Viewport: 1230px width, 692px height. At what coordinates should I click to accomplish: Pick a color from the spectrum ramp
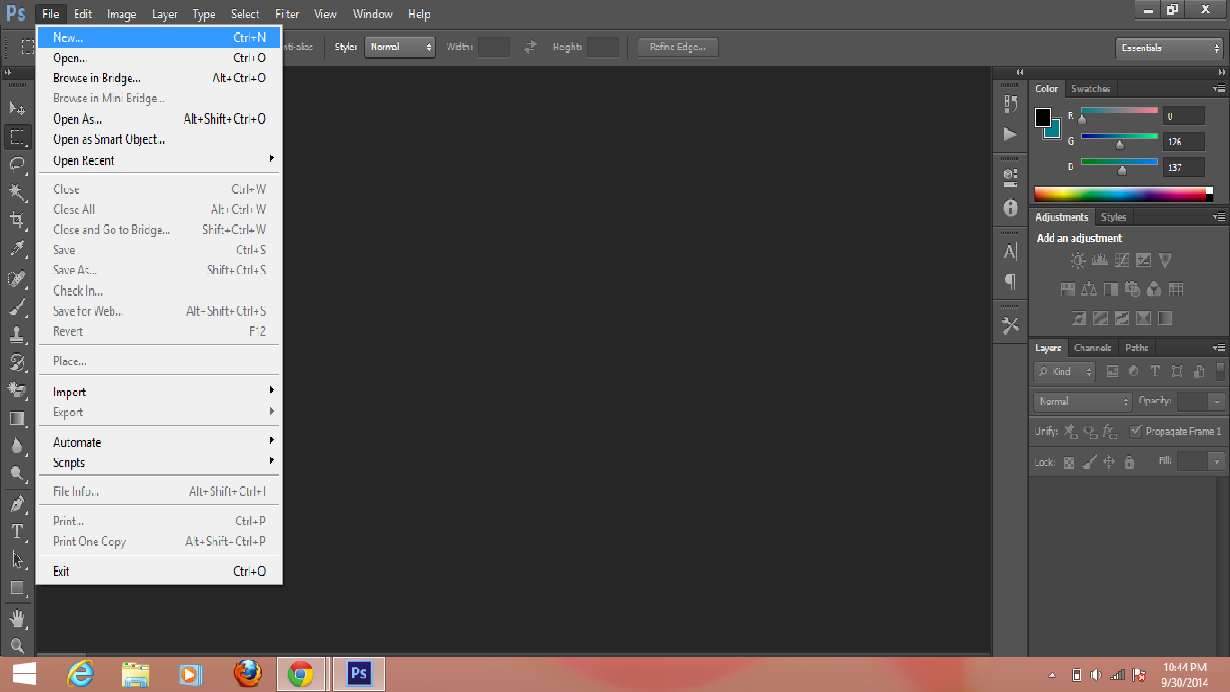(1123, 194)
